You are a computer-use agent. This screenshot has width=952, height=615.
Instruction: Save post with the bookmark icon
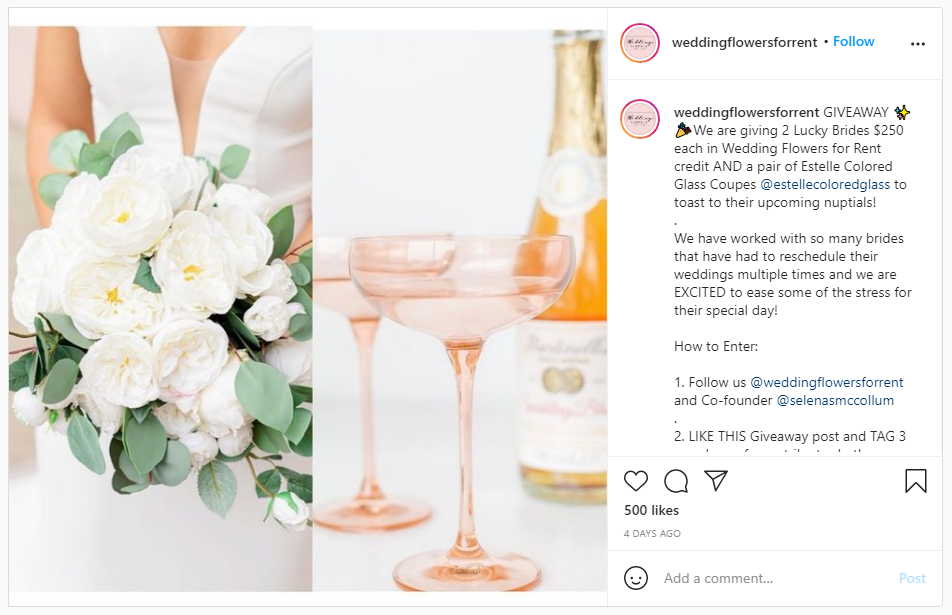pos(916,481)
